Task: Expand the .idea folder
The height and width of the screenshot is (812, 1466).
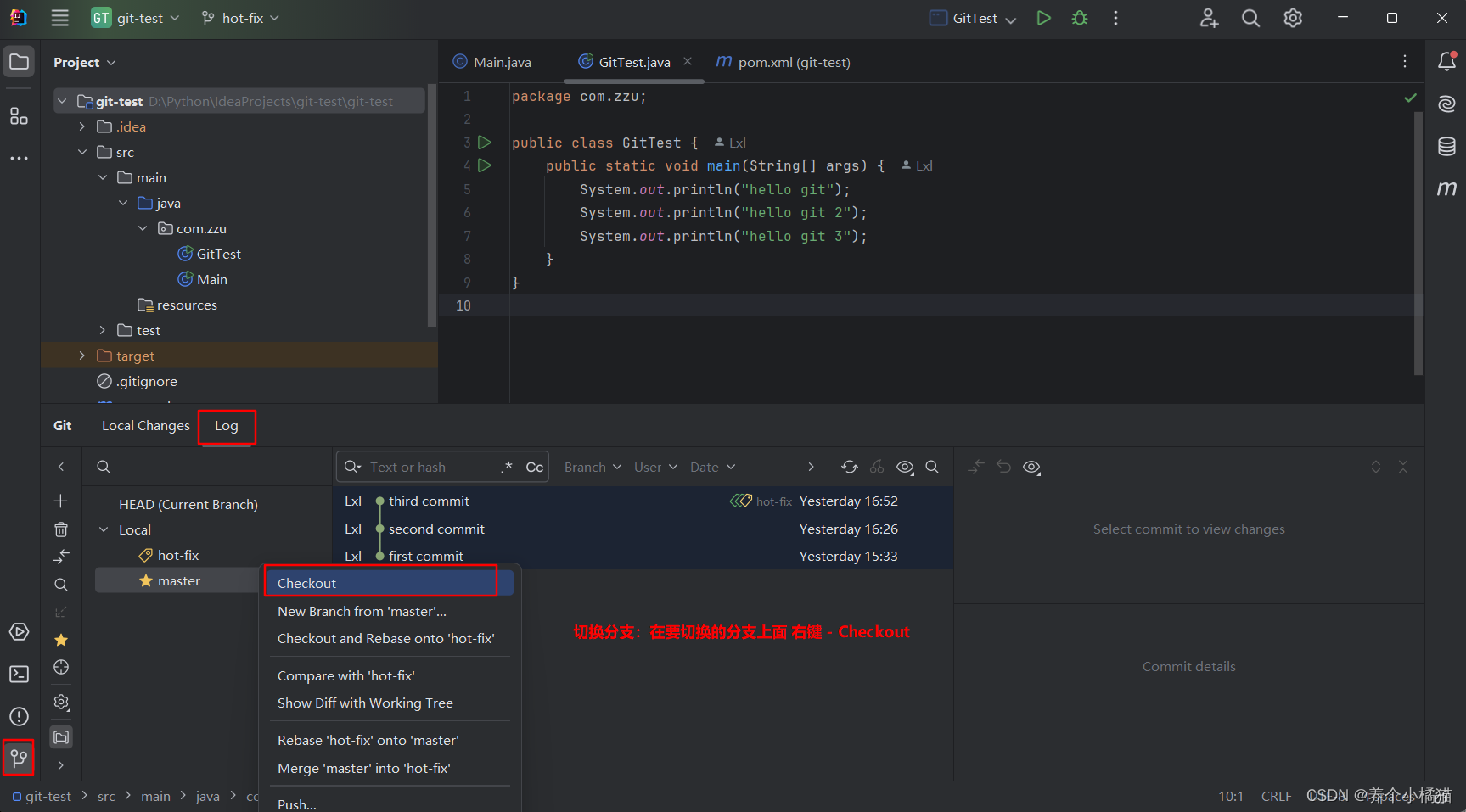Action: tap(82, 126)
